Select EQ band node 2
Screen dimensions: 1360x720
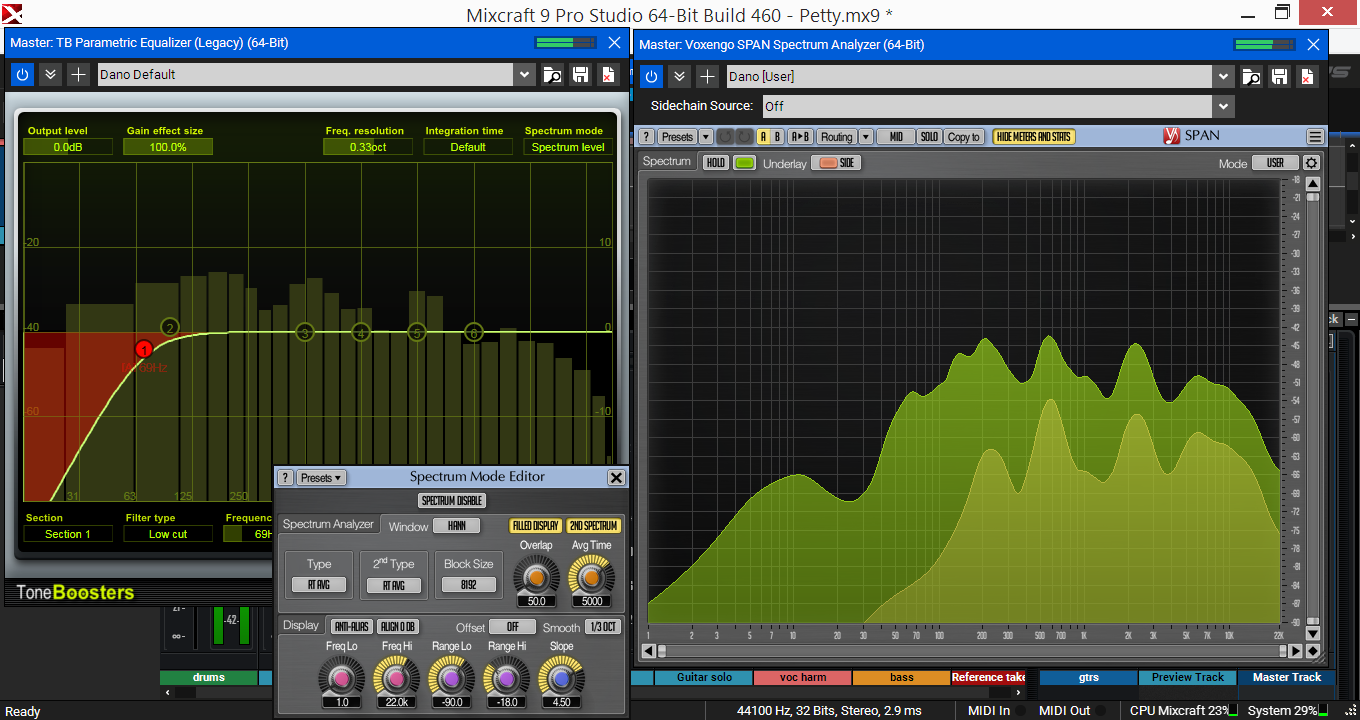click(169, 328)
